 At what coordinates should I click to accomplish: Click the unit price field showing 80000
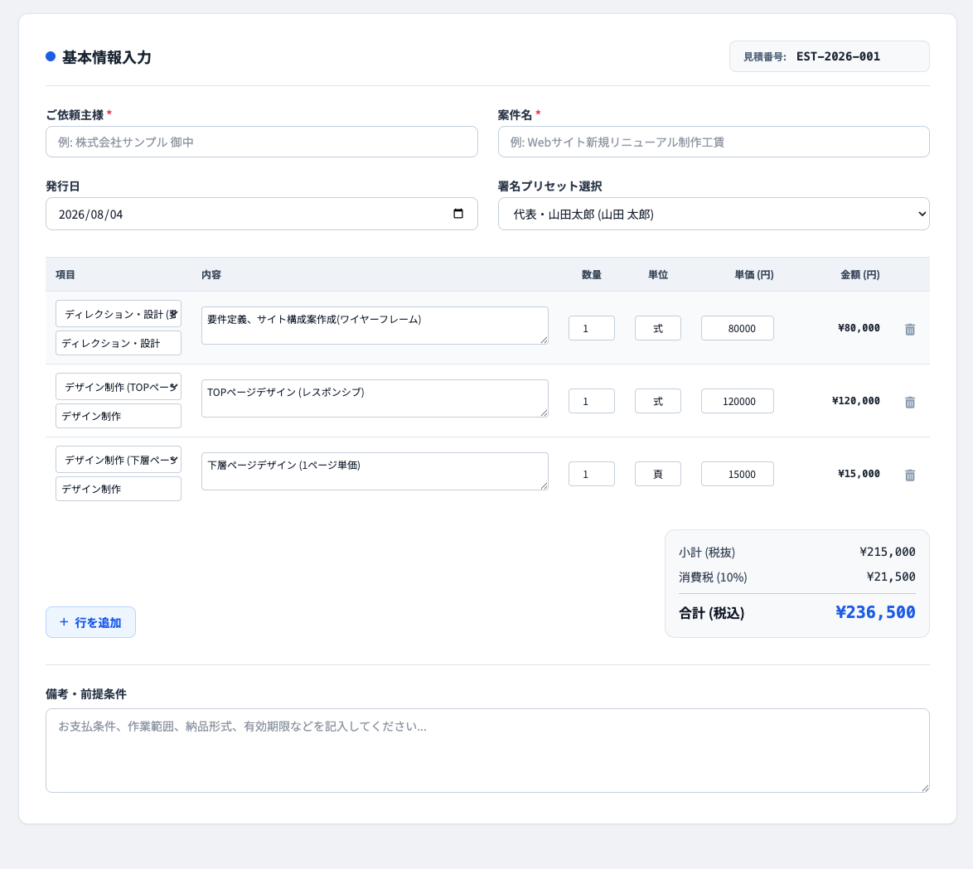pyautogui.click(x=737, y=328)
